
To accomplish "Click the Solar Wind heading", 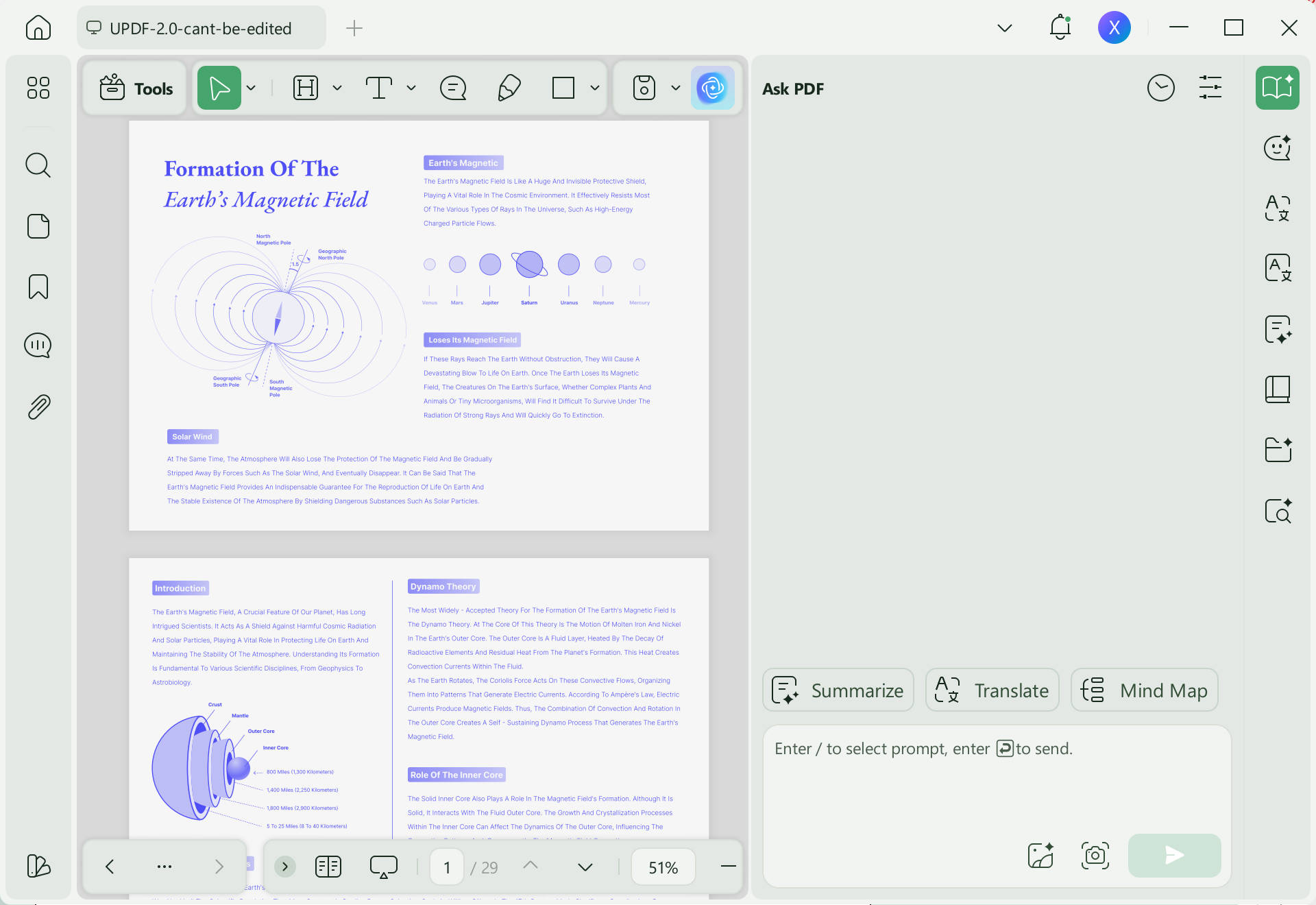I will click(x=192, y=436).
